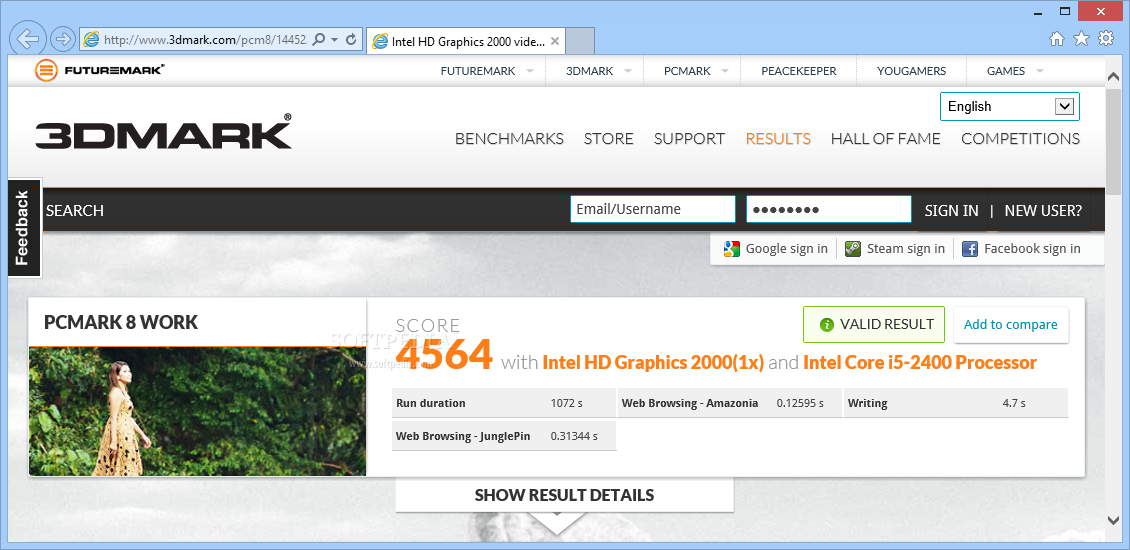1130x550 pixels.
Task: Focus the Email/Username field
Action: [653, 209]
